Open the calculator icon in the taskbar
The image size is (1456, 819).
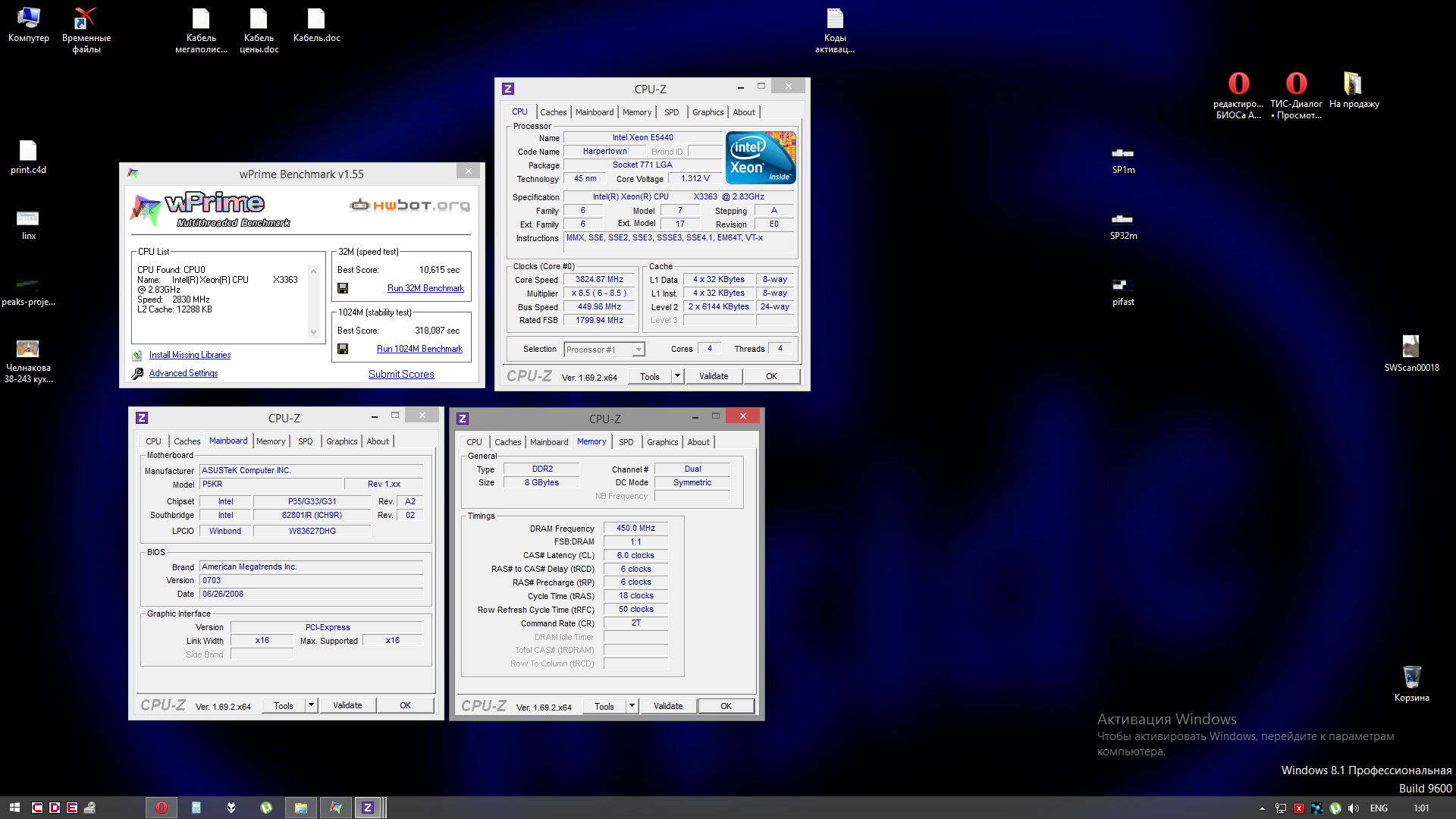pos(196,808)
